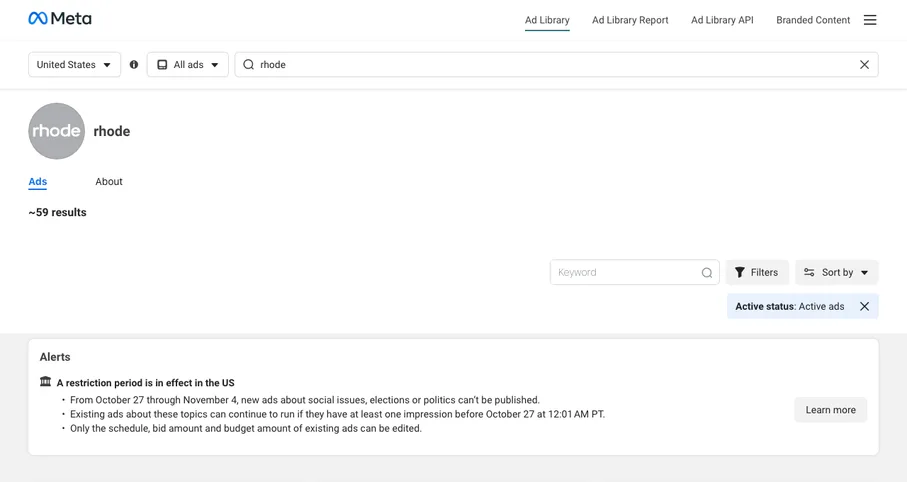Click the magnifier icon in Keyword field
Screen dimensions: 907x482
click(x=707, y=273)
